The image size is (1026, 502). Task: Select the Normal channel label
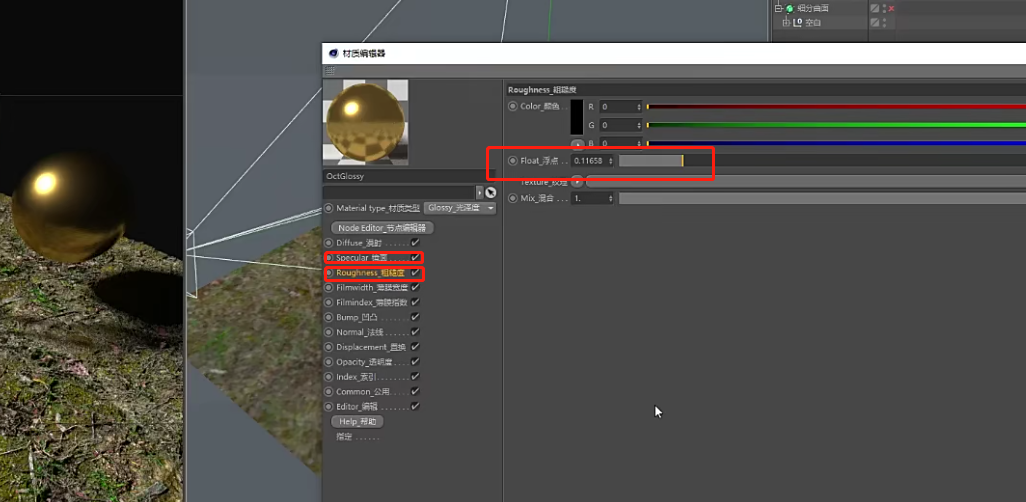pos(359,332)
